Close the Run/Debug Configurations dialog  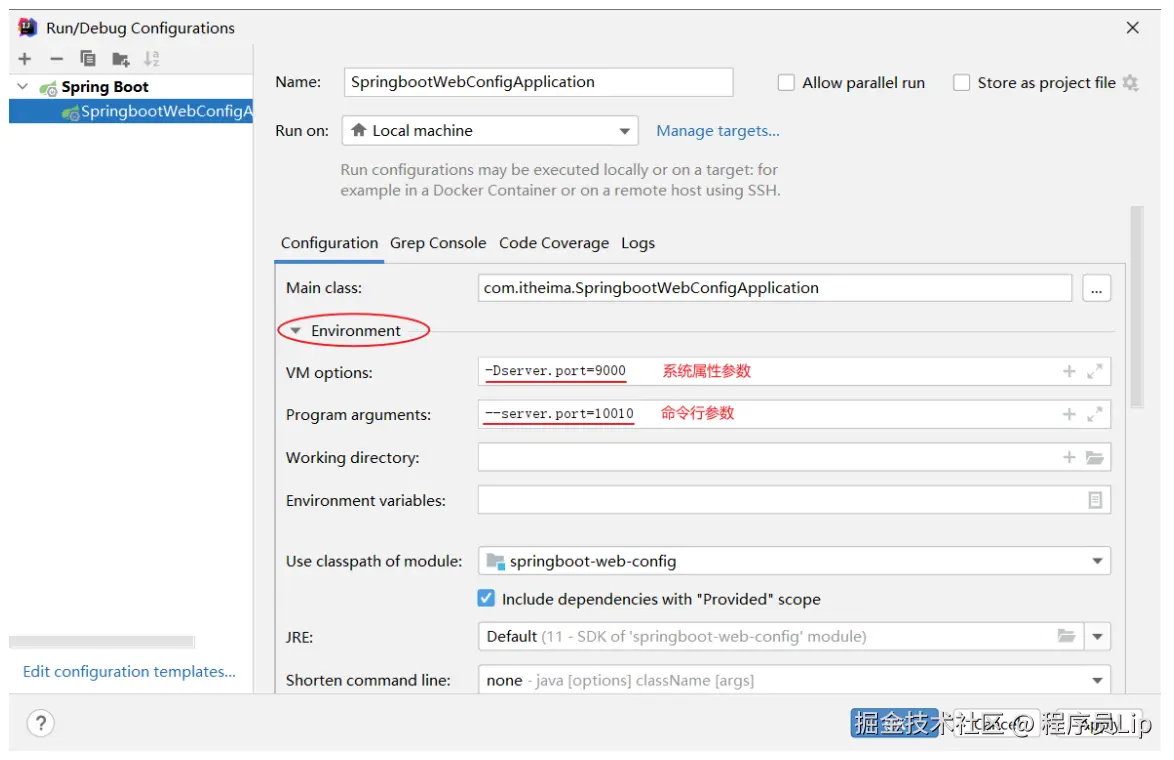tap(1132, 28)
